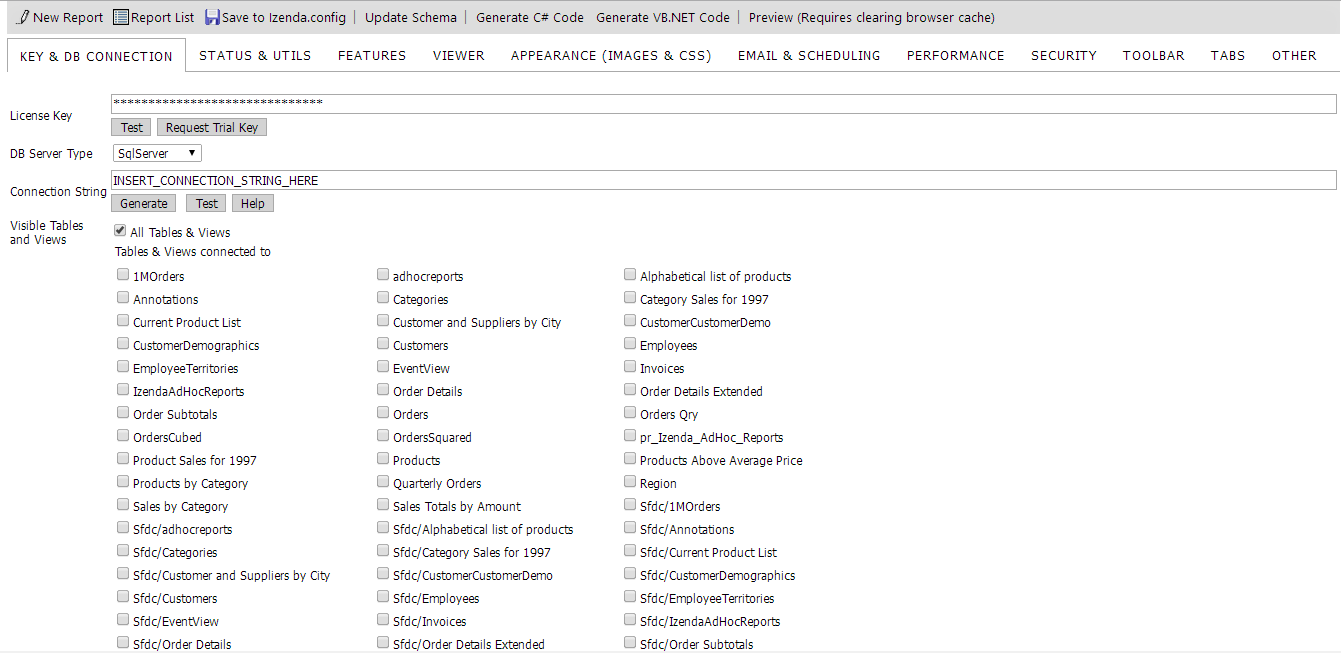Go to the Appearance (Images & CSS) tab
1341x653 pixels.
coord(611,56)
